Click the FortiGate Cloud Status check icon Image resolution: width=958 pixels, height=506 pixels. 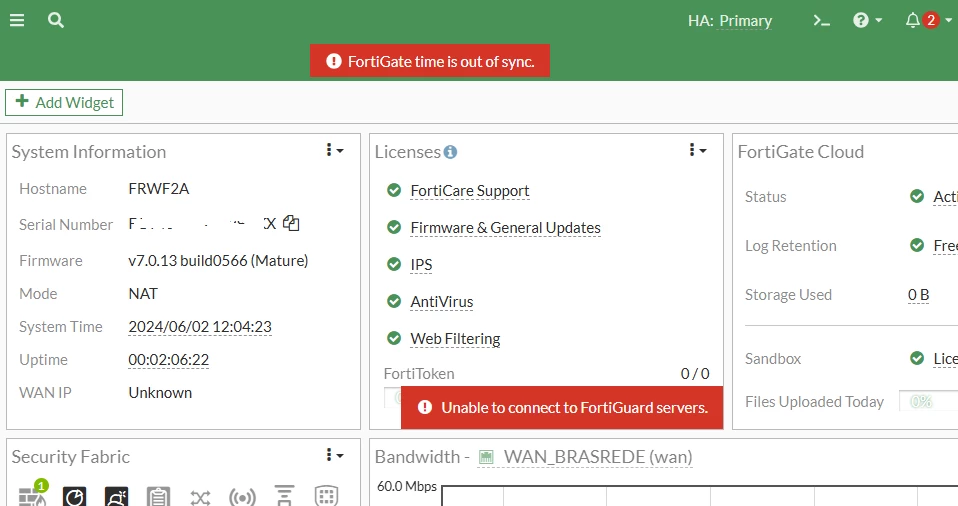pos(917,196)
